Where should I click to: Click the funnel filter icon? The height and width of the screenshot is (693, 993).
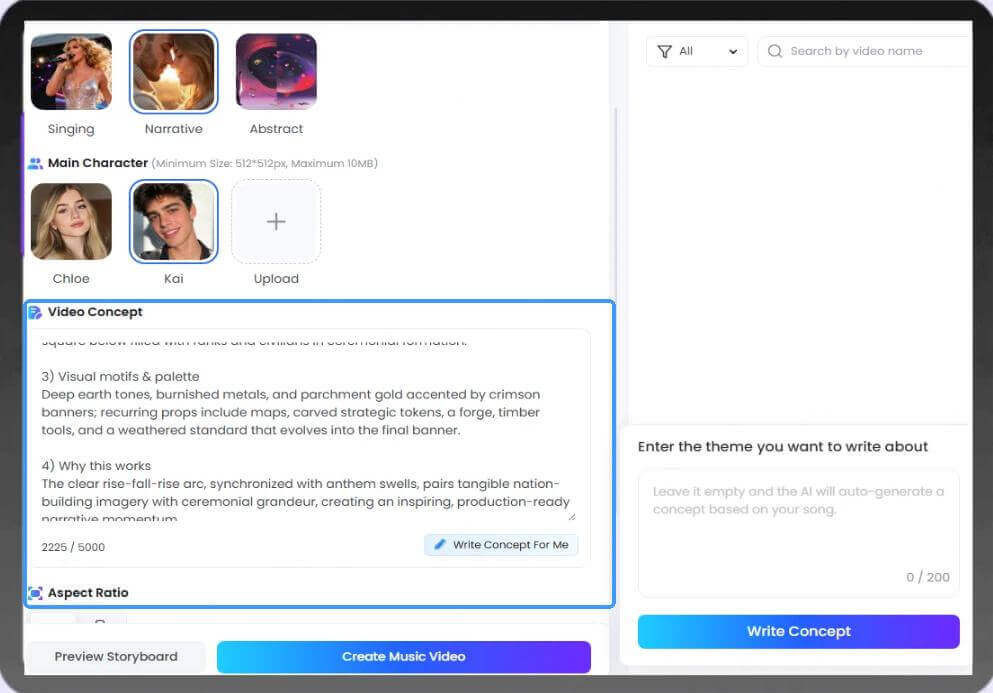[x=664, y=51]
